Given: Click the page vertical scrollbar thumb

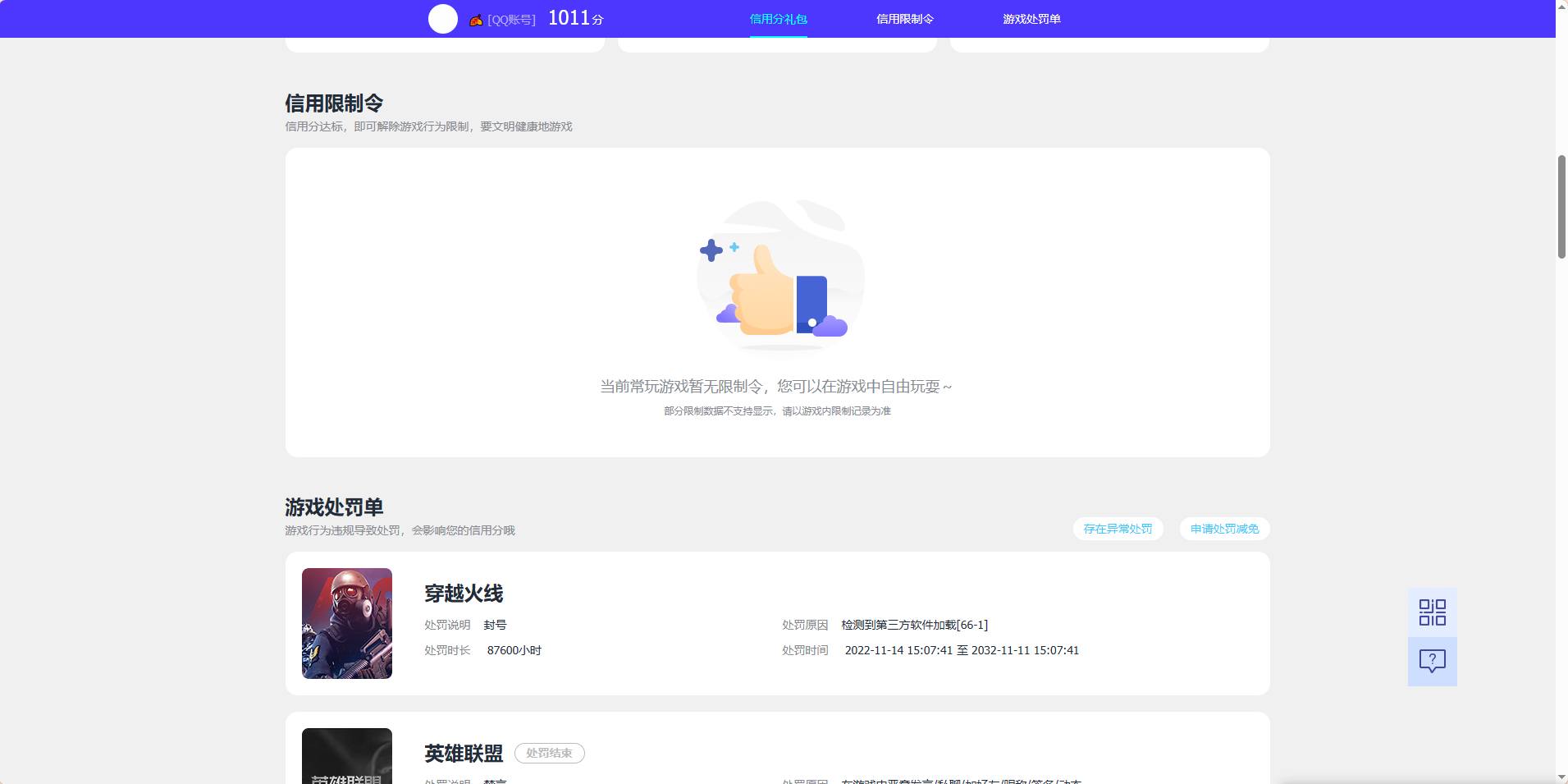Looking at the screenshot, I should pos(1561,206).
